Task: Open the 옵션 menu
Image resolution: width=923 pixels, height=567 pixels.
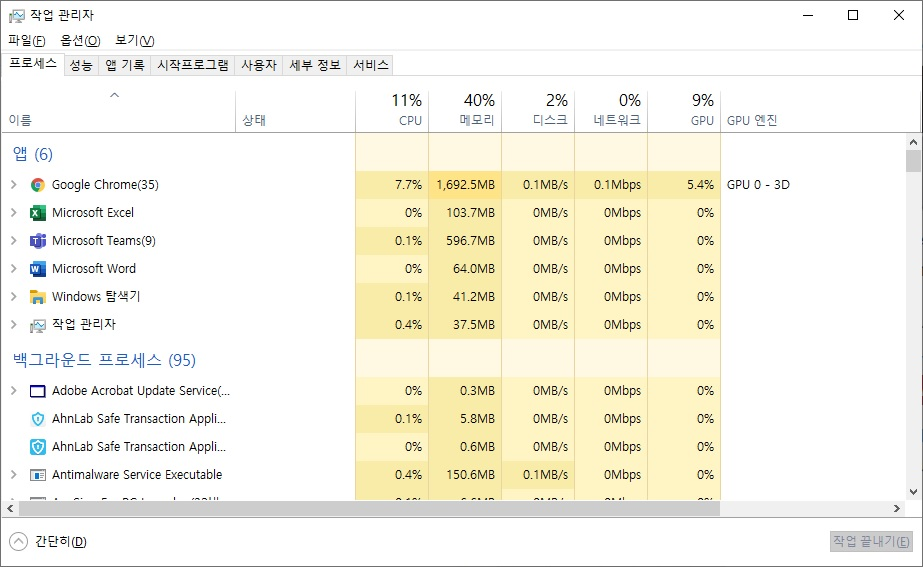Action: [x=80, y=40]
